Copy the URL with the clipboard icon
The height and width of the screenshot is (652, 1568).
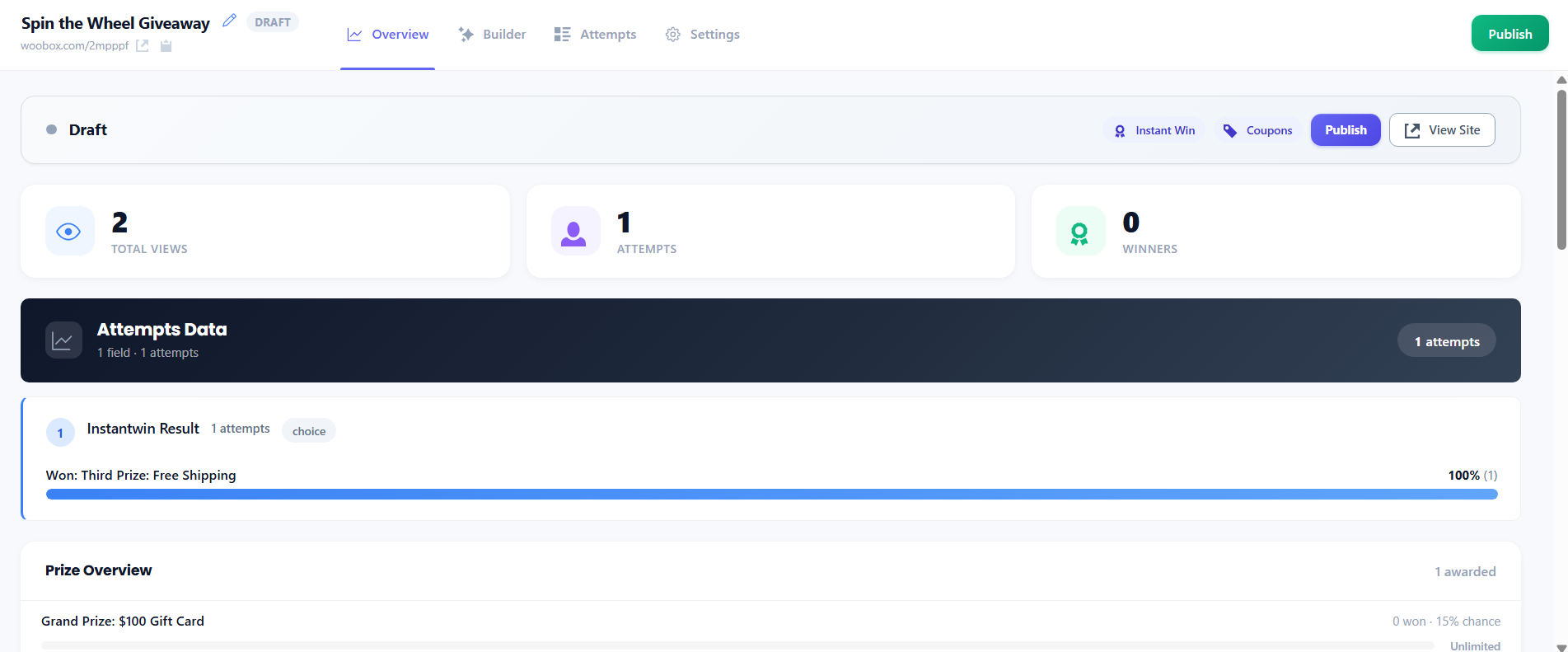point(166,45)
